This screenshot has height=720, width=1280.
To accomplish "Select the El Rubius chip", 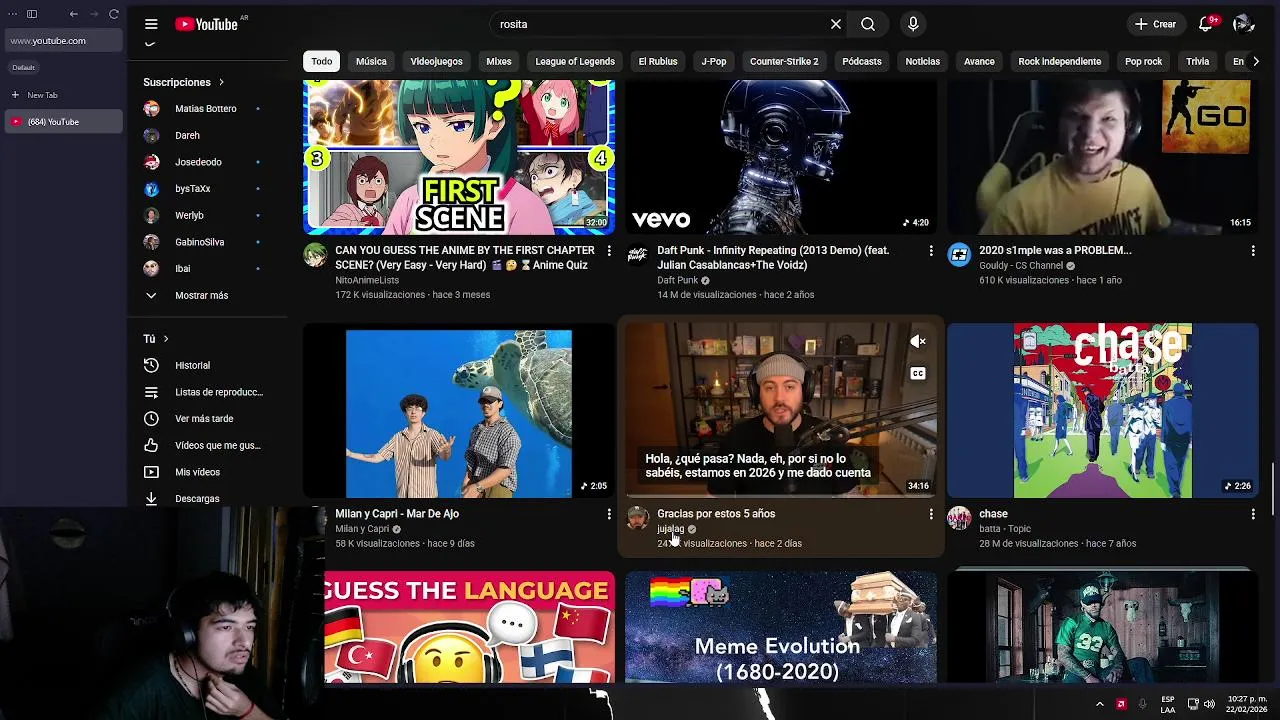I will click(x=658, y=61).
